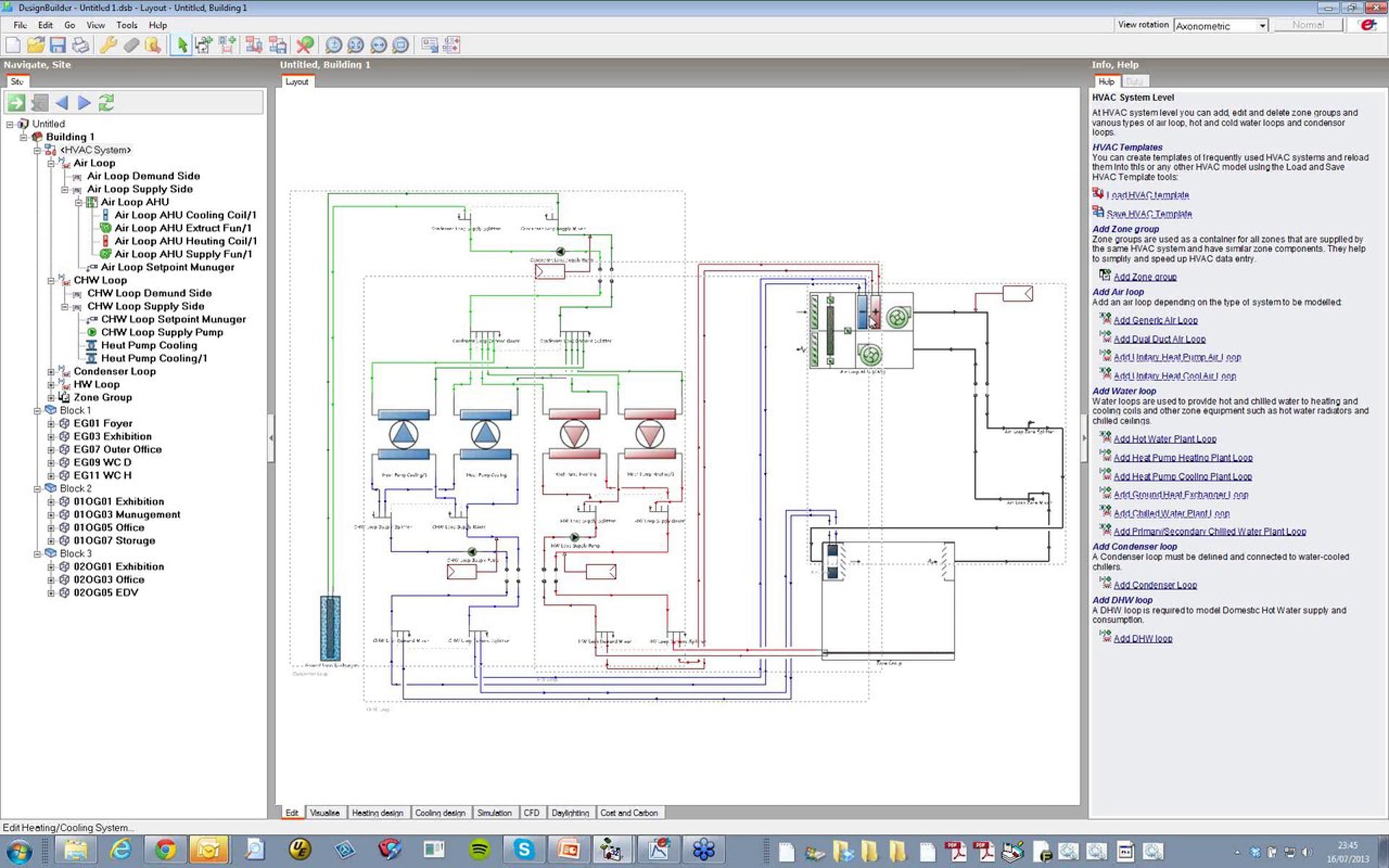Click the first blue heat pump cooling symbol

[403, 435]
